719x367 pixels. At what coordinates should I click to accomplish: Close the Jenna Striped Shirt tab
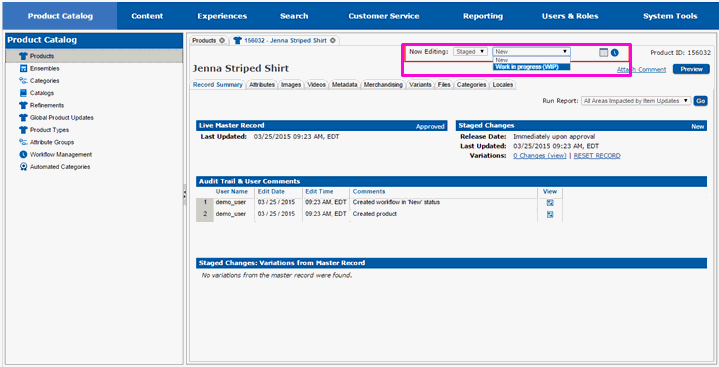click(333, 40)
